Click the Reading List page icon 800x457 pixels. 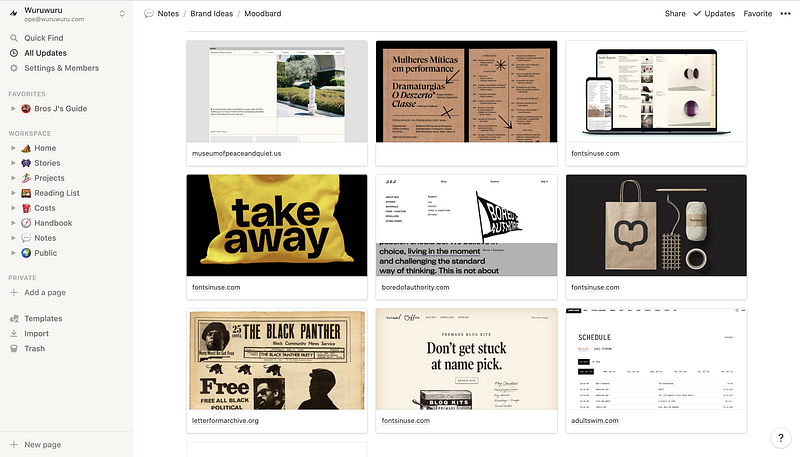[x=26, y=193]
